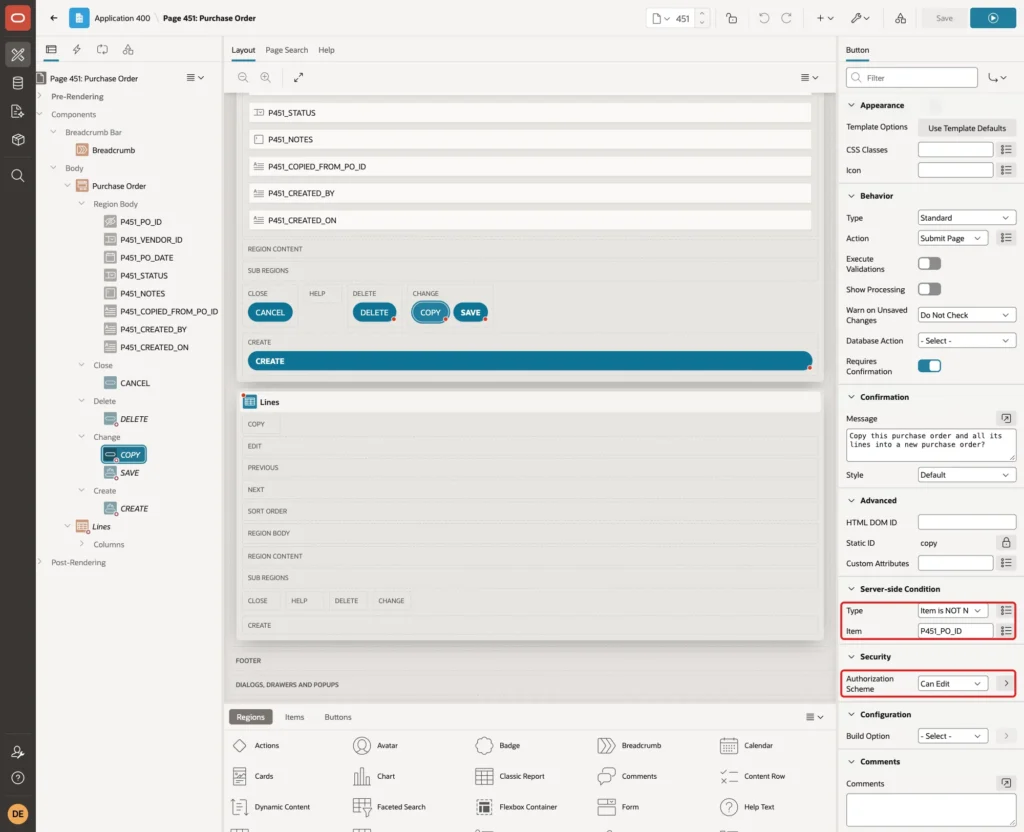
Task: Click the page lock icon in toolbar
Action: 732,18
